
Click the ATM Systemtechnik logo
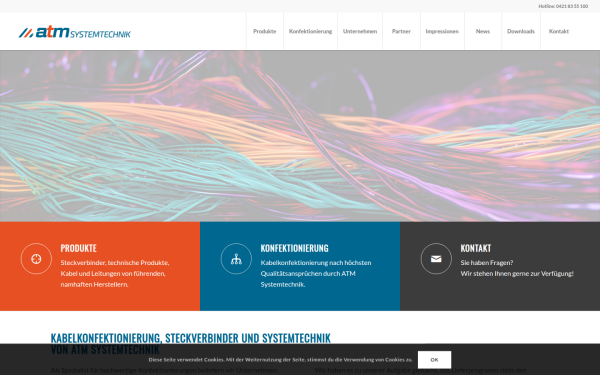(75, 32)
